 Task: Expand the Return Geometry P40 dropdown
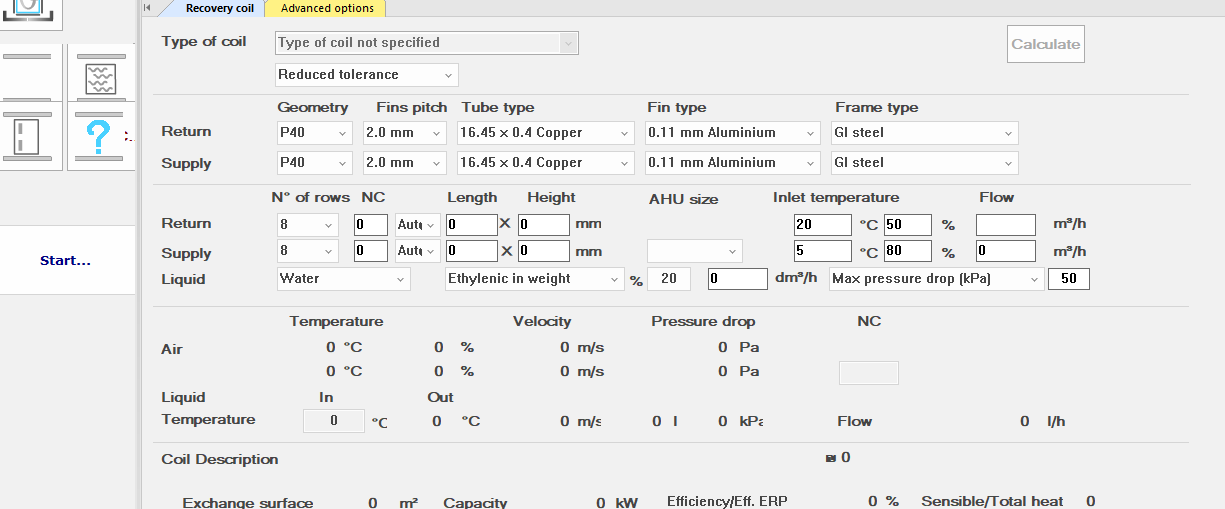click(314, 133)
